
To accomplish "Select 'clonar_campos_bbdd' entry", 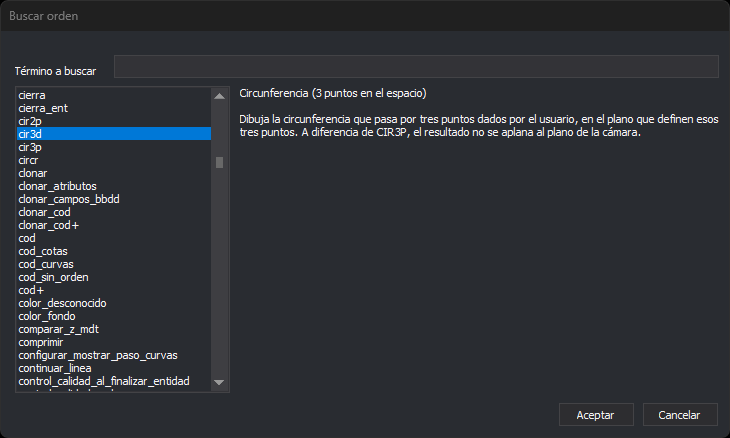I will tap(114, 199).
